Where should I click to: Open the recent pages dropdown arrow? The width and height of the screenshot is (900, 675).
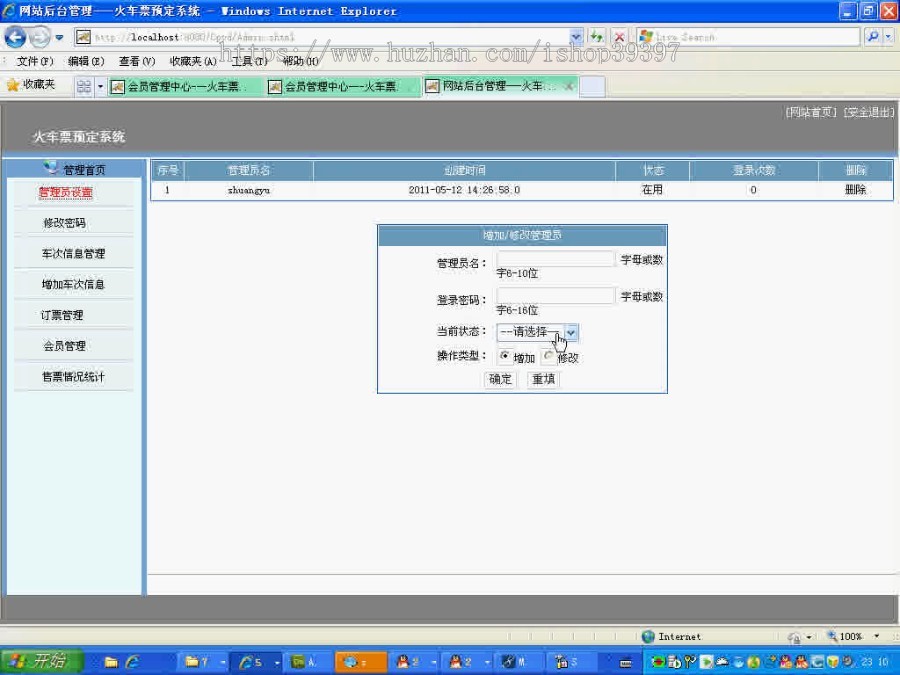click(59, 38)
